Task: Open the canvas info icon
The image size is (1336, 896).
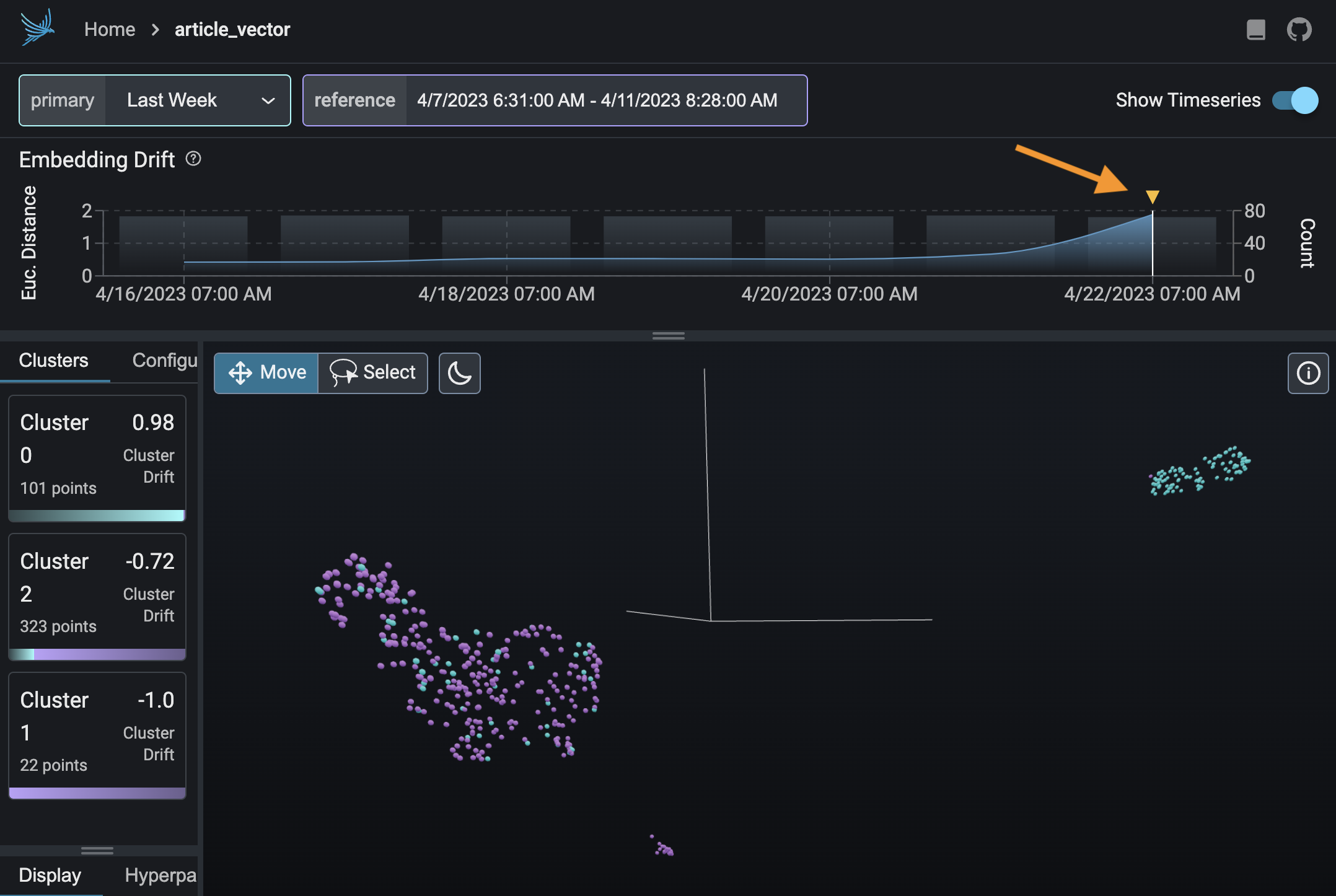Action: (1307, 373)
